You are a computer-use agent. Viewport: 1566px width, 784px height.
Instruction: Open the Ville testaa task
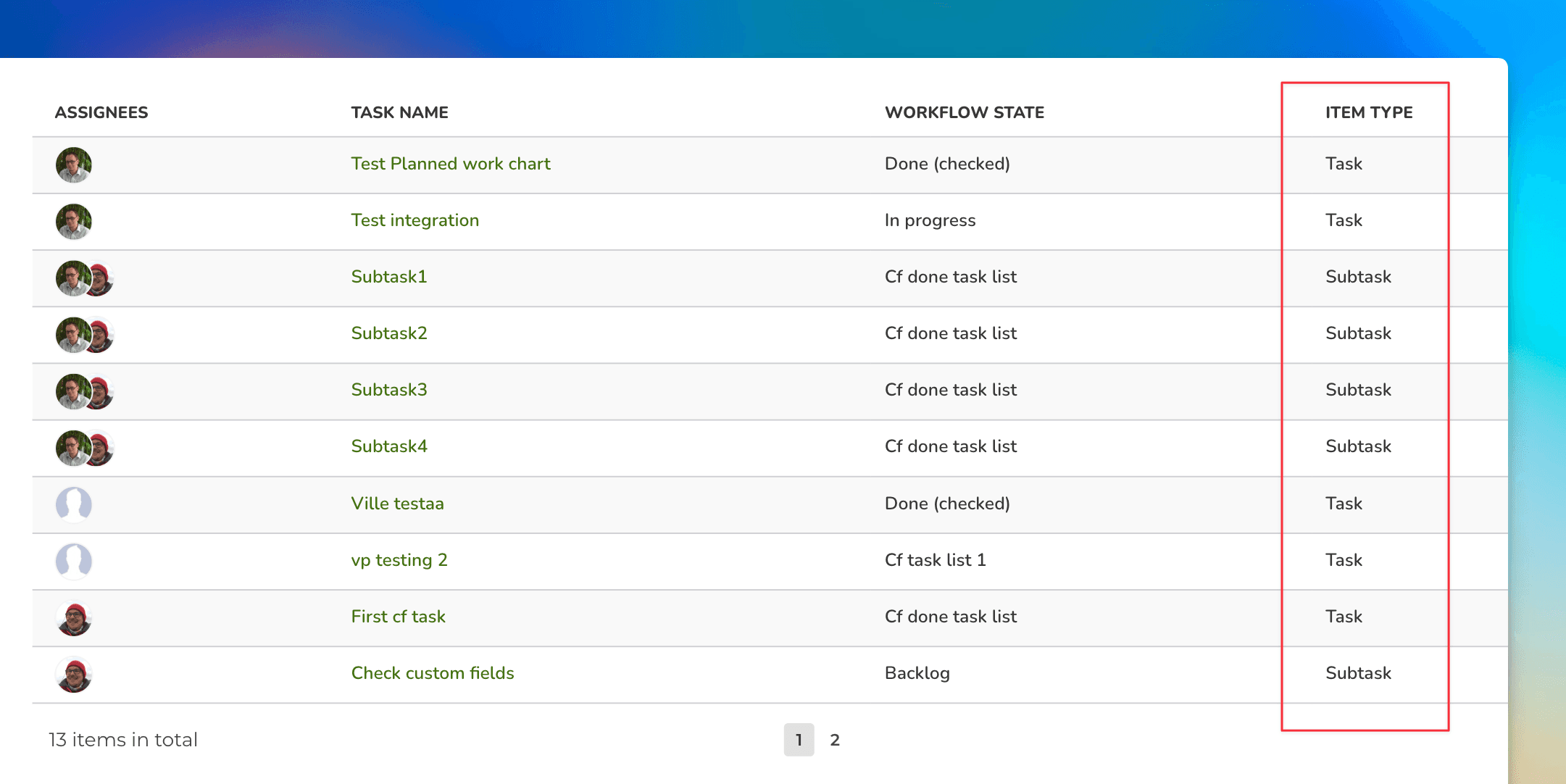click(x=397, y=504)
